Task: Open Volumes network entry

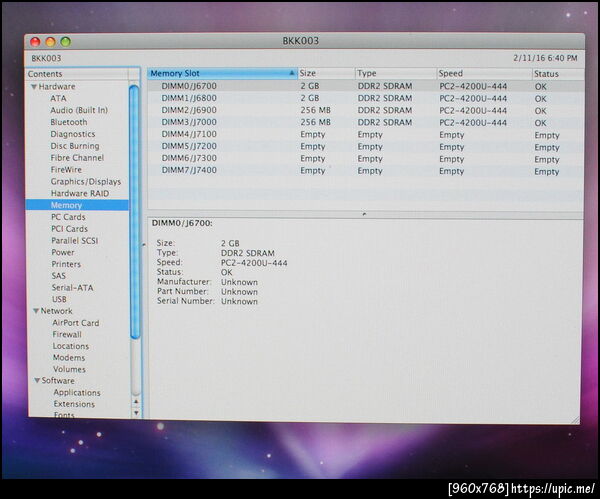Action: coord(69,369)
